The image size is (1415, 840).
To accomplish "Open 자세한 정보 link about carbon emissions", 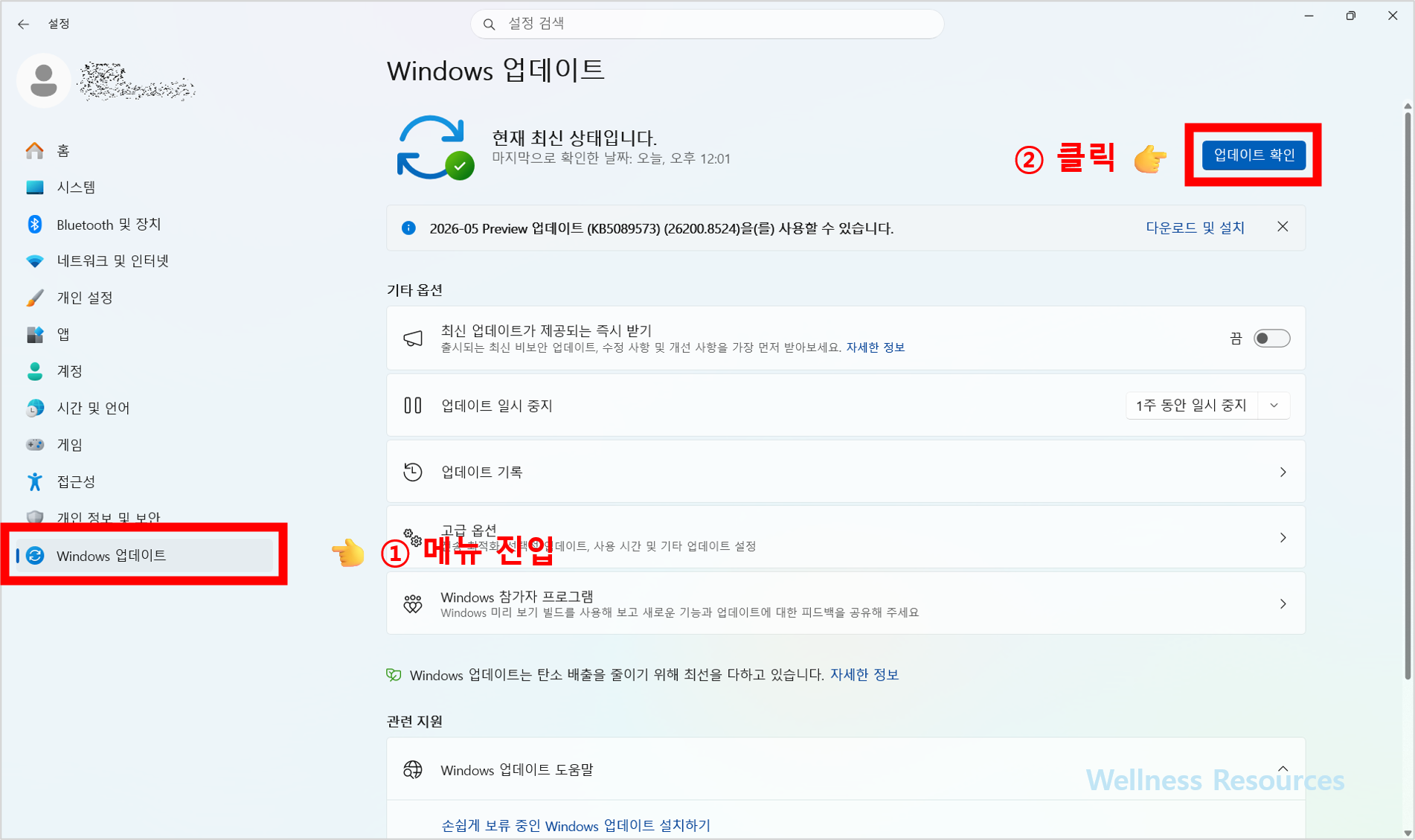I will (x=864, y=675).
